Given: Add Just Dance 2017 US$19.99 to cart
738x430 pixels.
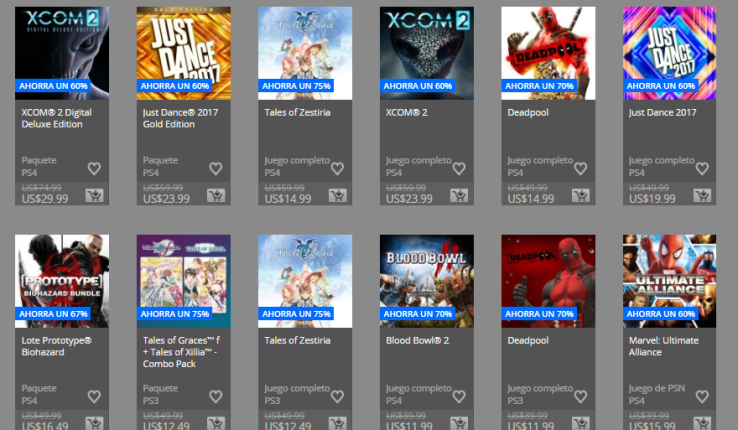Looking at the screenshot, I should pyautogui.click(x=702, y=195).
